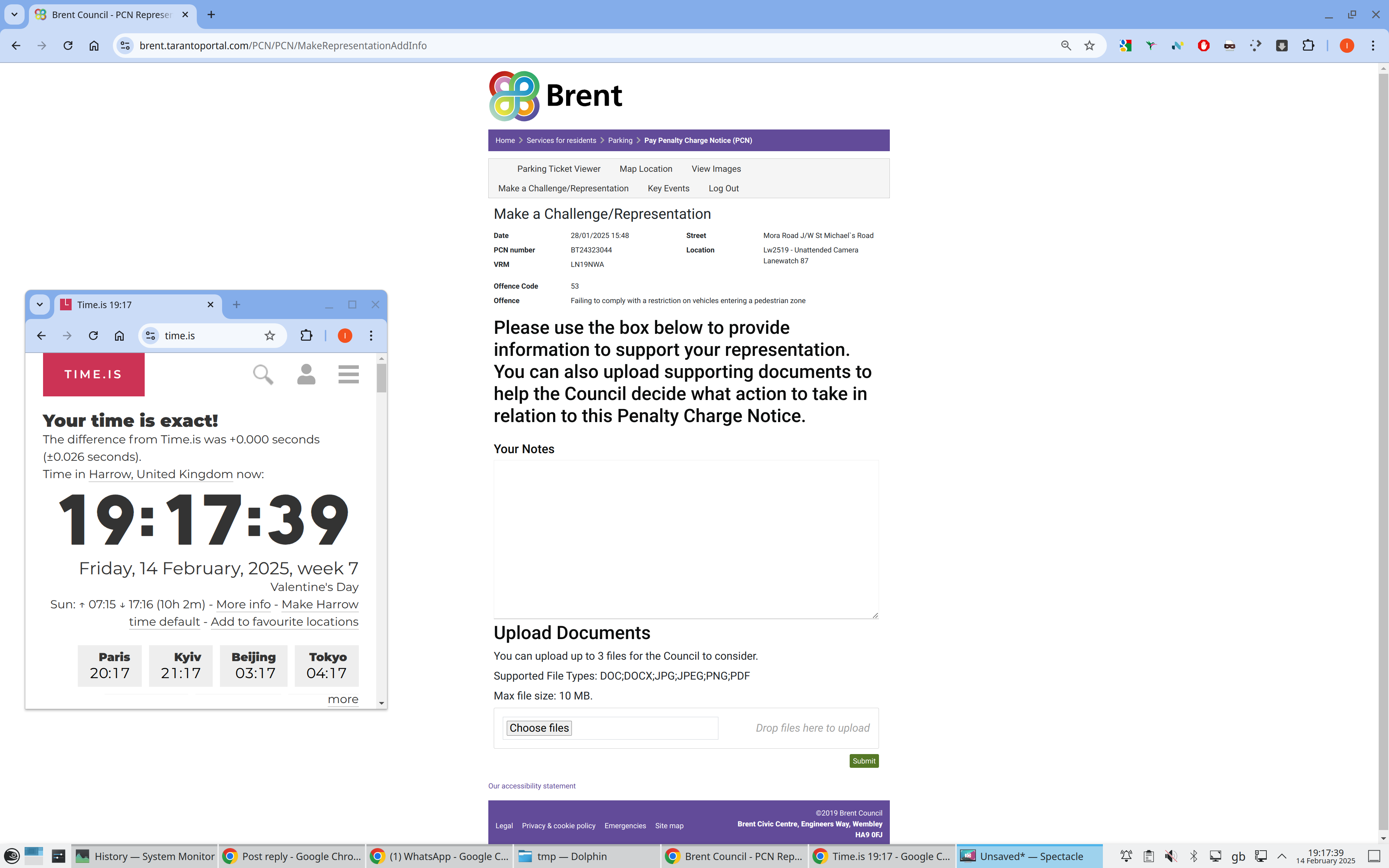This screenshot has width=1389, height=868.
Task: Click the Time.is window's vertical scrollbar thumb
Action: pos(382,378)
